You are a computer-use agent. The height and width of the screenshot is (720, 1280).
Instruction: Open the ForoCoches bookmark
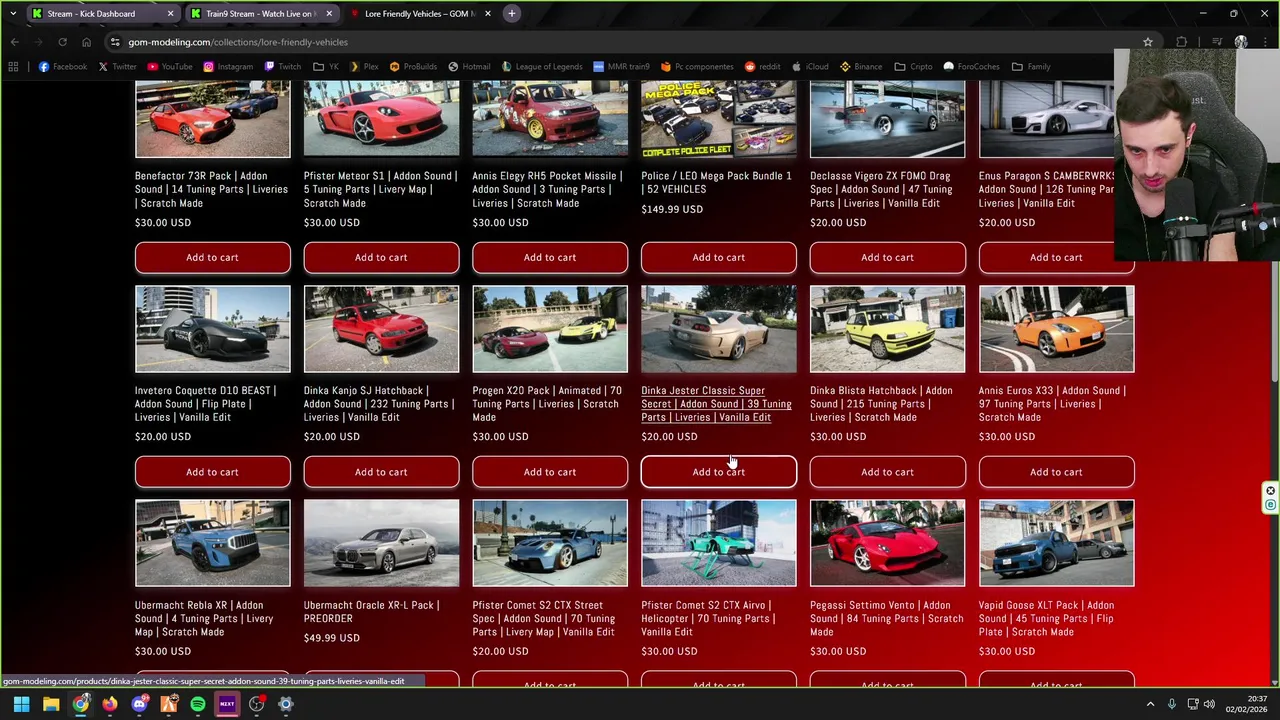click(x=971, y=67)
